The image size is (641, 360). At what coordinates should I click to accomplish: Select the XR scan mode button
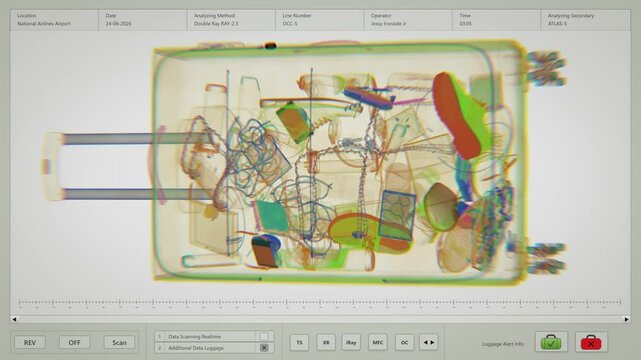click(326, 342)
